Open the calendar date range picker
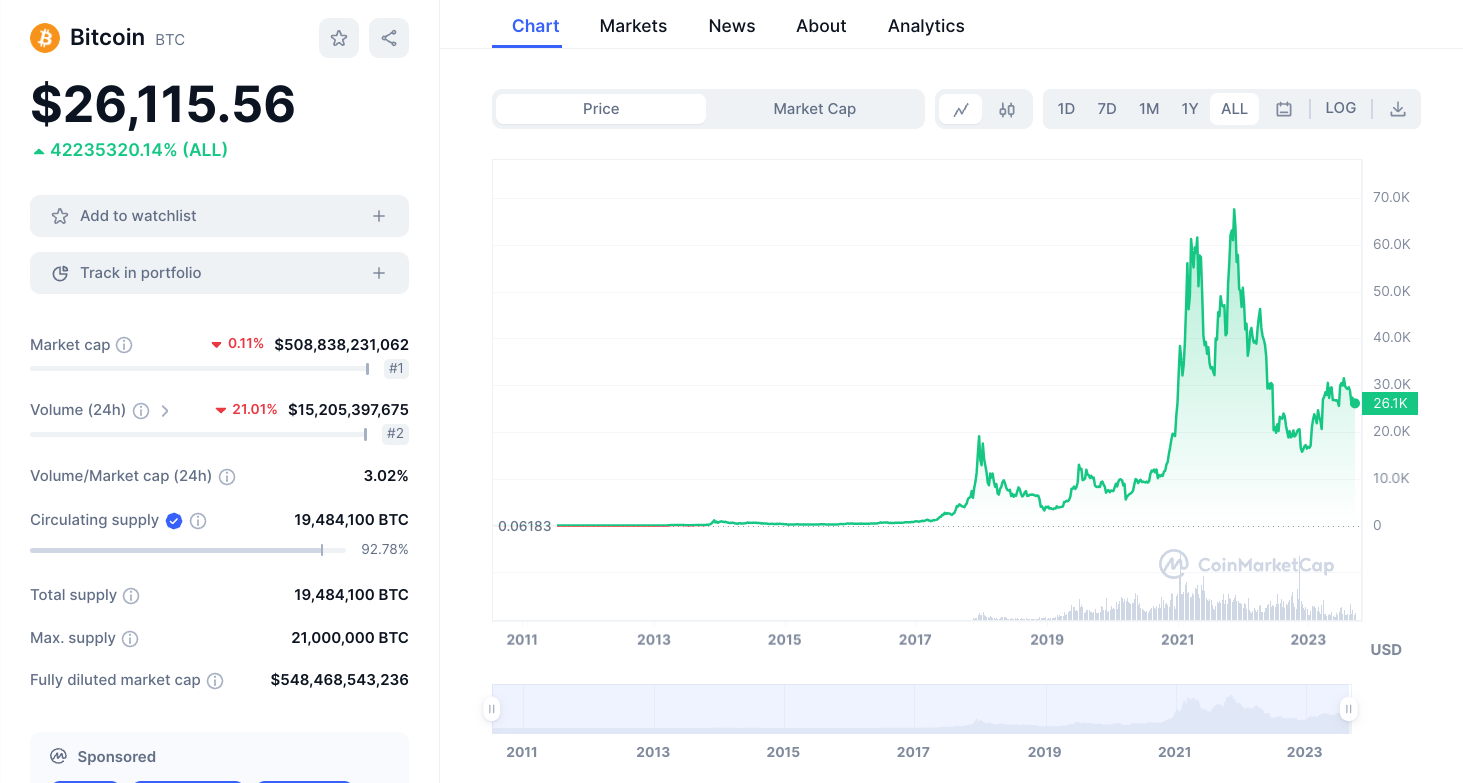 point(1284,109)
